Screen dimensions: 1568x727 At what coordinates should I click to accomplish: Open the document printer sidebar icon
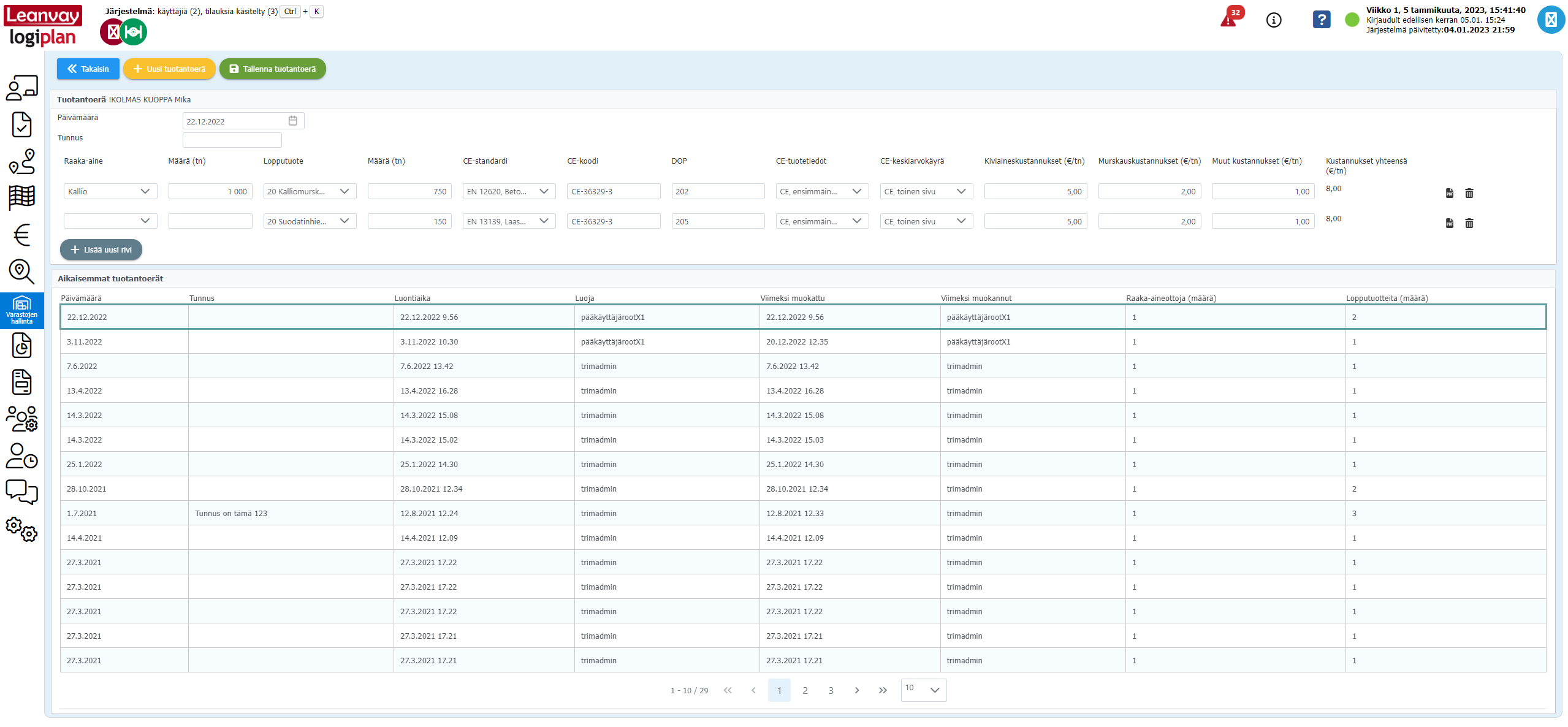(21, 382)
